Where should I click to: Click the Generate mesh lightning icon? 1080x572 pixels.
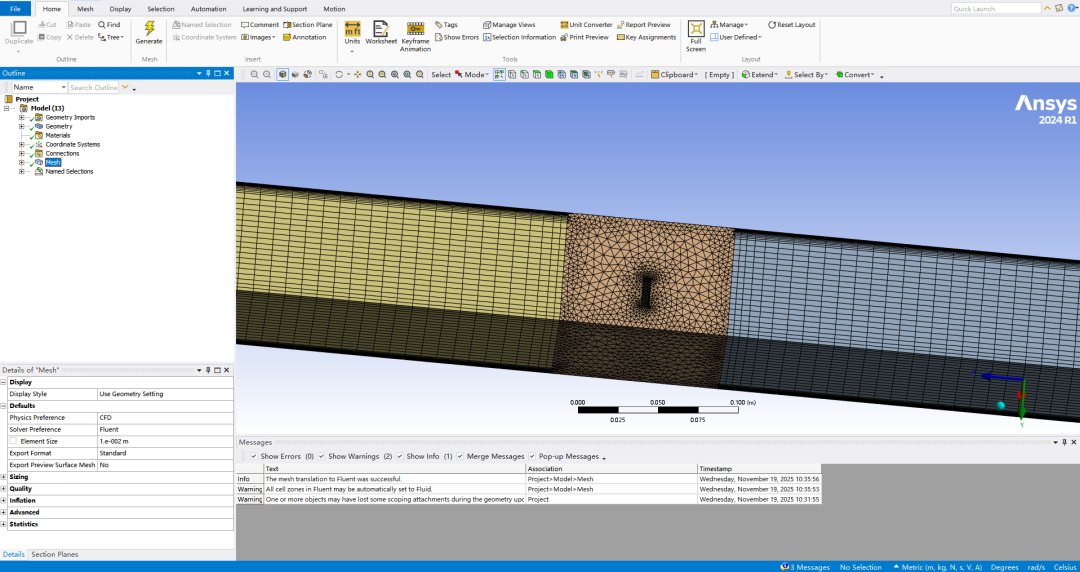149,30
